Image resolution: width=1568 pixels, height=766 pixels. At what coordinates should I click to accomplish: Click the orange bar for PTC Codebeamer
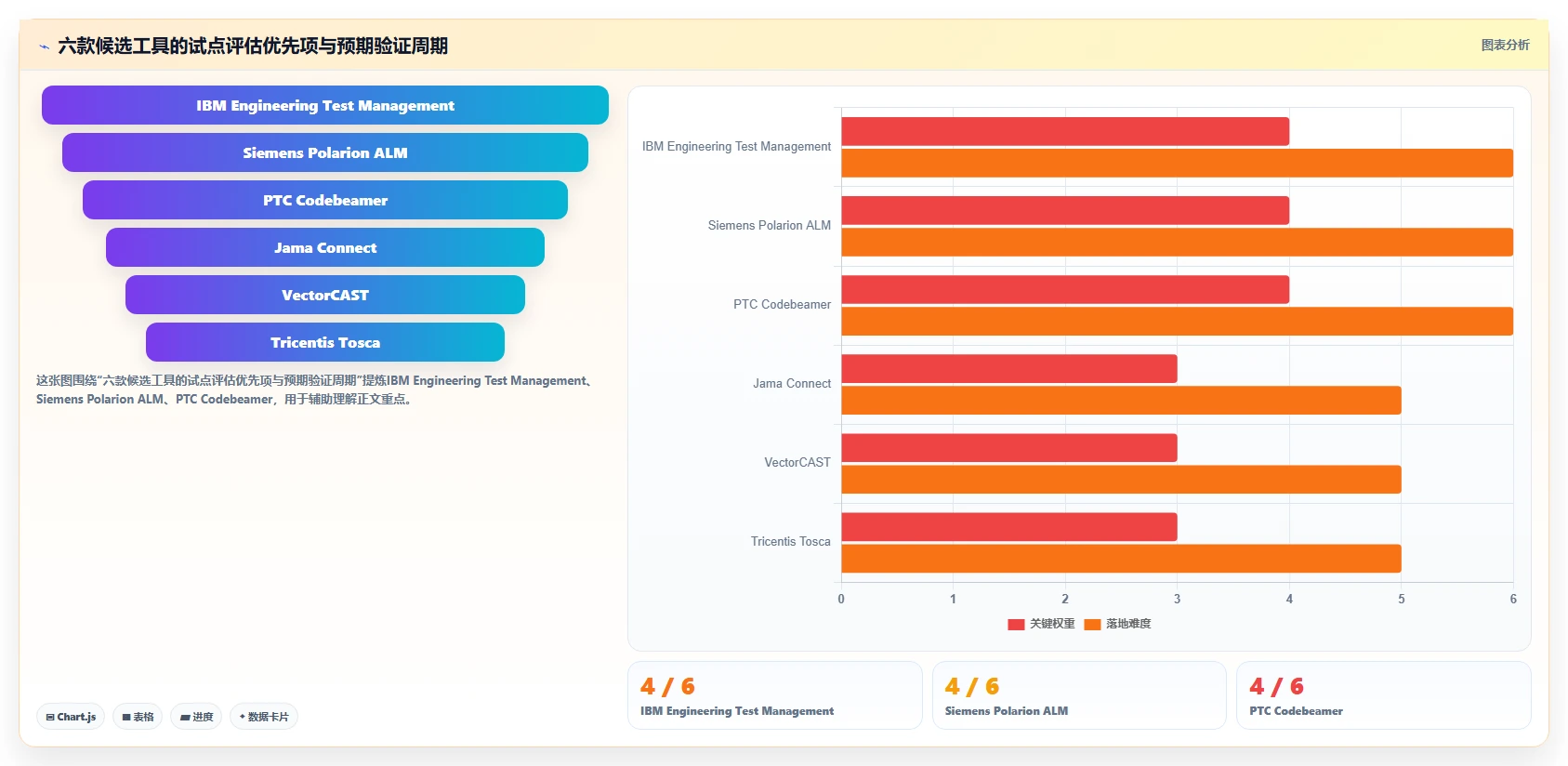[x=1178, y=321]
